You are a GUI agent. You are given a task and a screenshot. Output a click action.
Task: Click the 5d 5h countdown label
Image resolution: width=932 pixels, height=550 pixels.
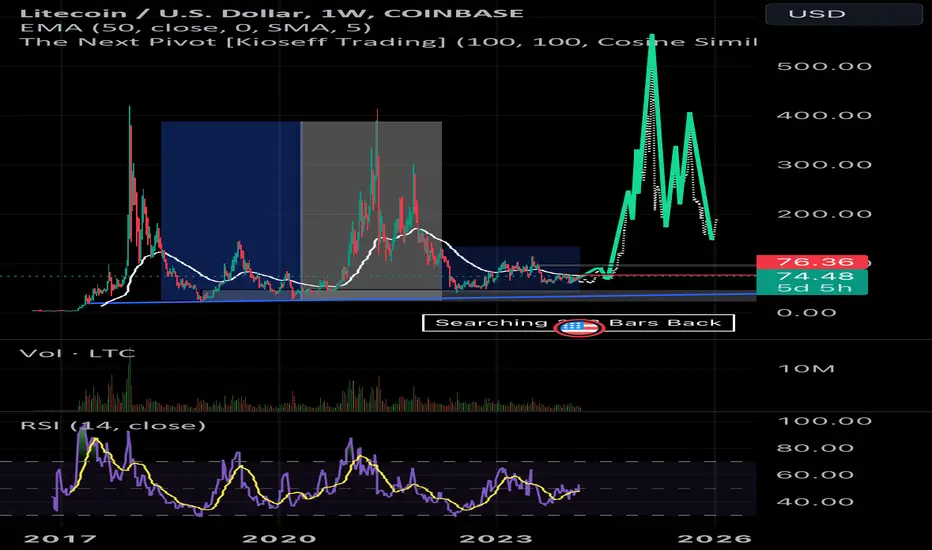[812, 288]
